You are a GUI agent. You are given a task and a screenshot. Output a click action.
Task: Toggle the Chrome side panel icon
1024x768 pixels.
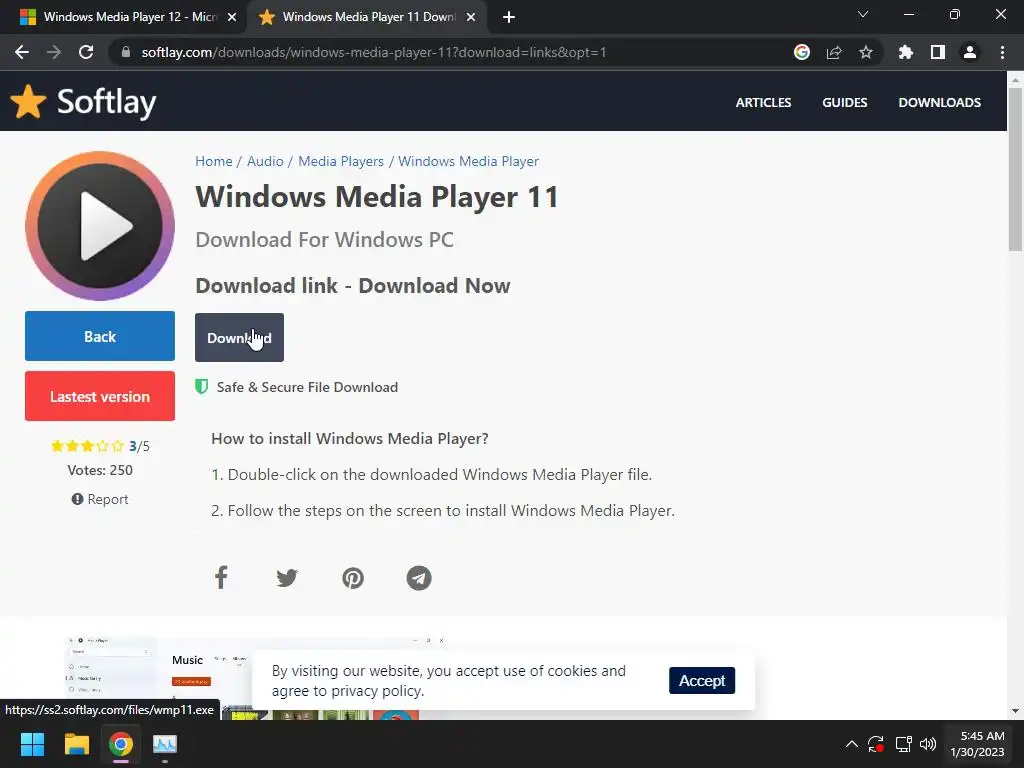click(938, 52)
